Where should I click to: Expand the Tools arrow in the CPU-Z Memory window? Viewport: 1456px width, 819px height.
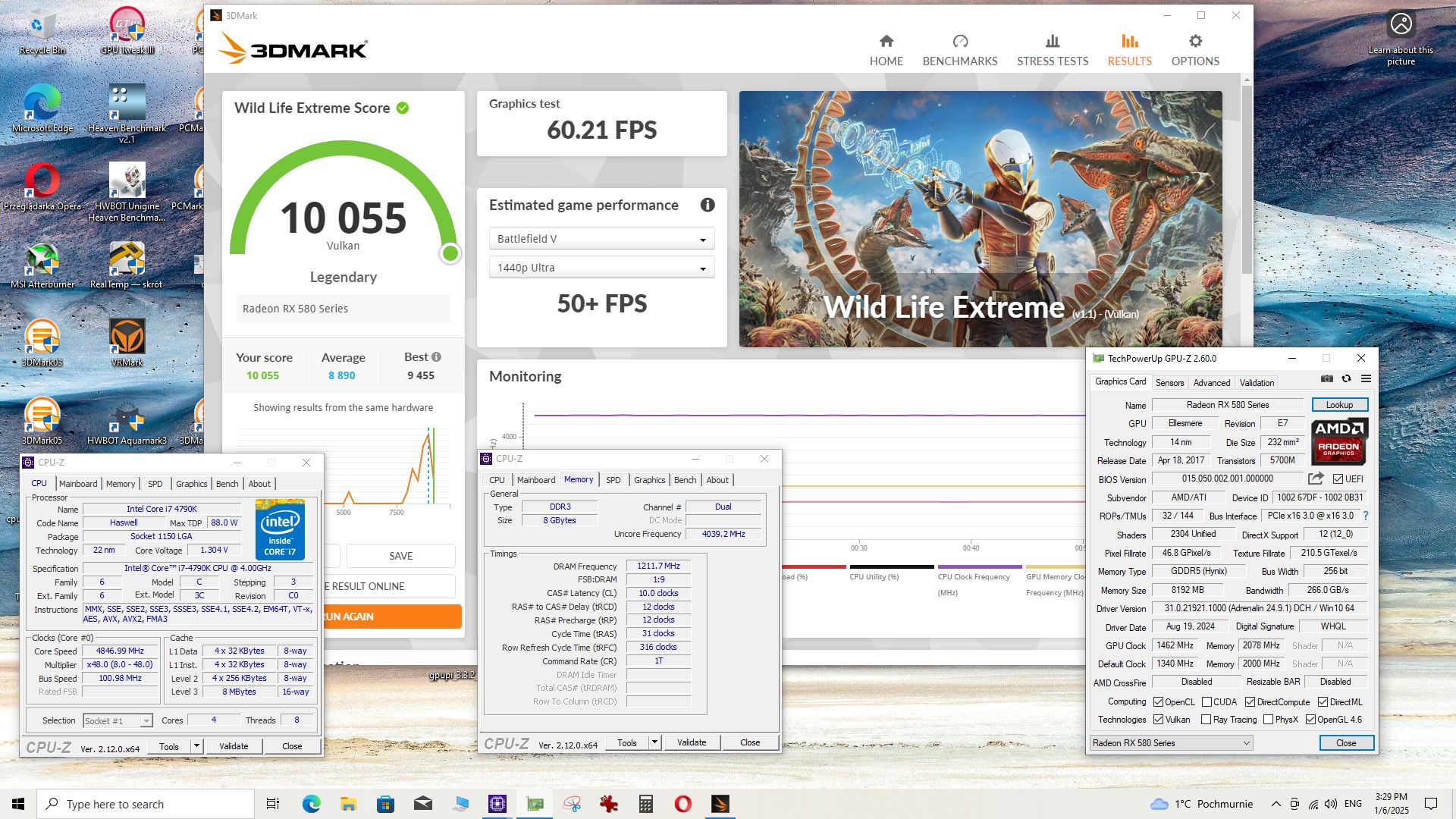[x=654, y=742]
